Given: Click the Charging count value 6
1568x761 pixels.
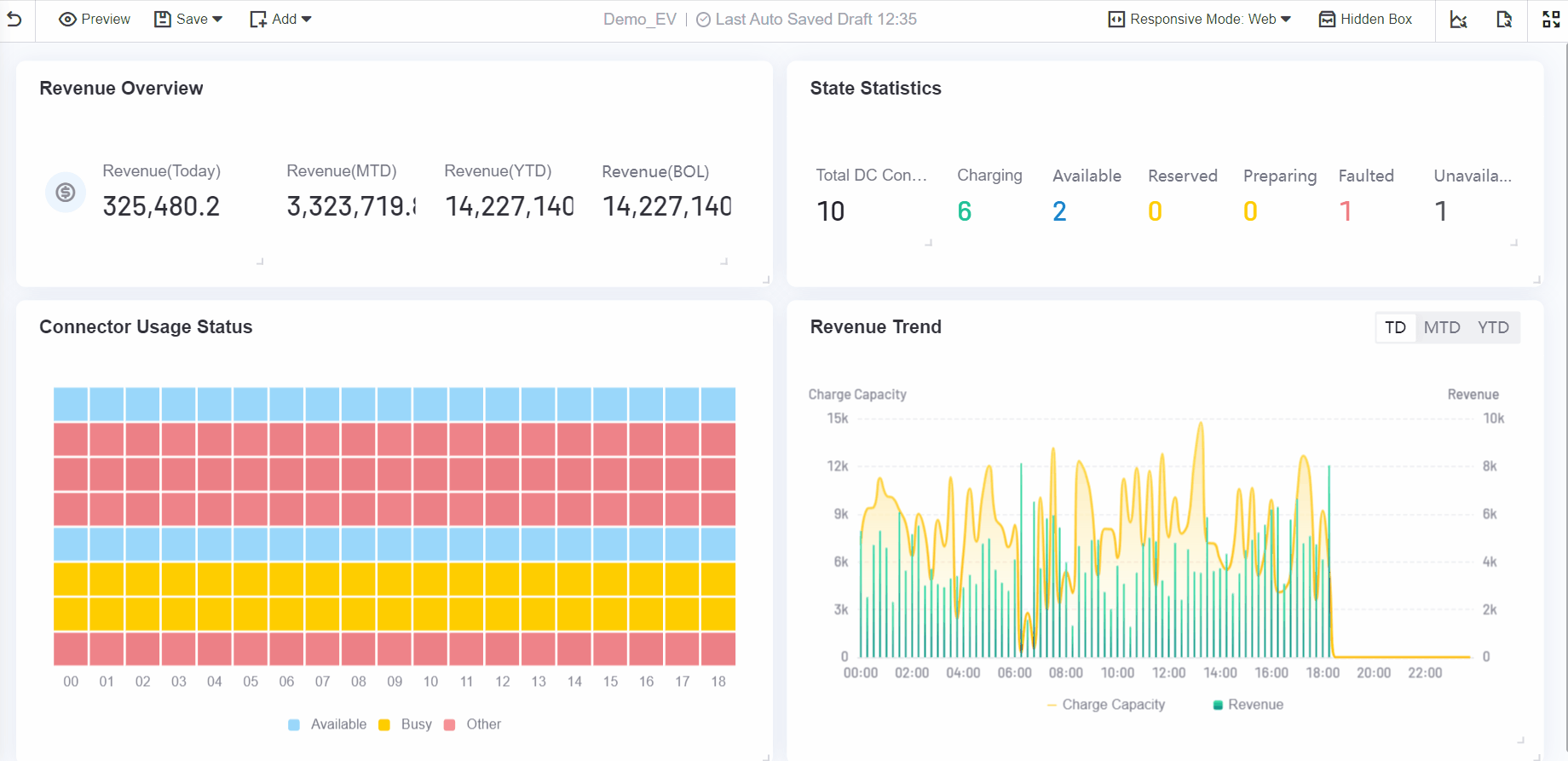Looking at the screenshot, I should click(x=965, y=211).
